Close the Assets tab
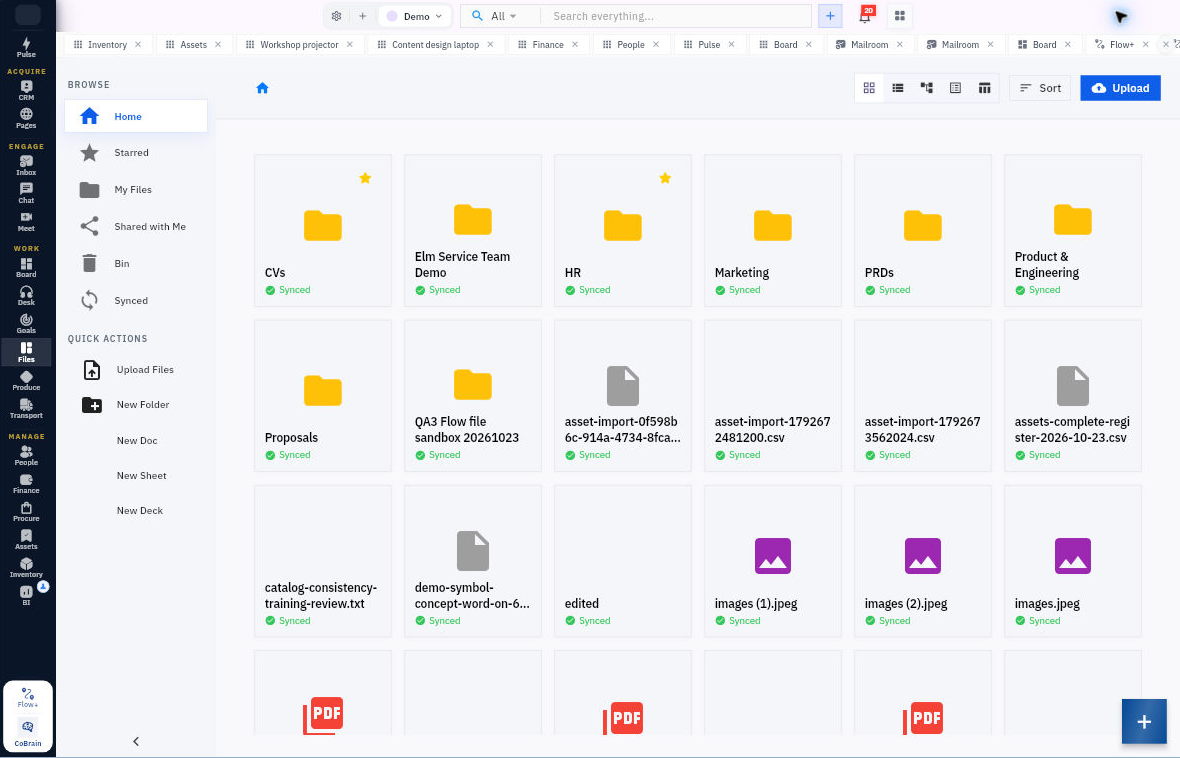The height and width of the screenshot is (758, 1180). (218, 44)
